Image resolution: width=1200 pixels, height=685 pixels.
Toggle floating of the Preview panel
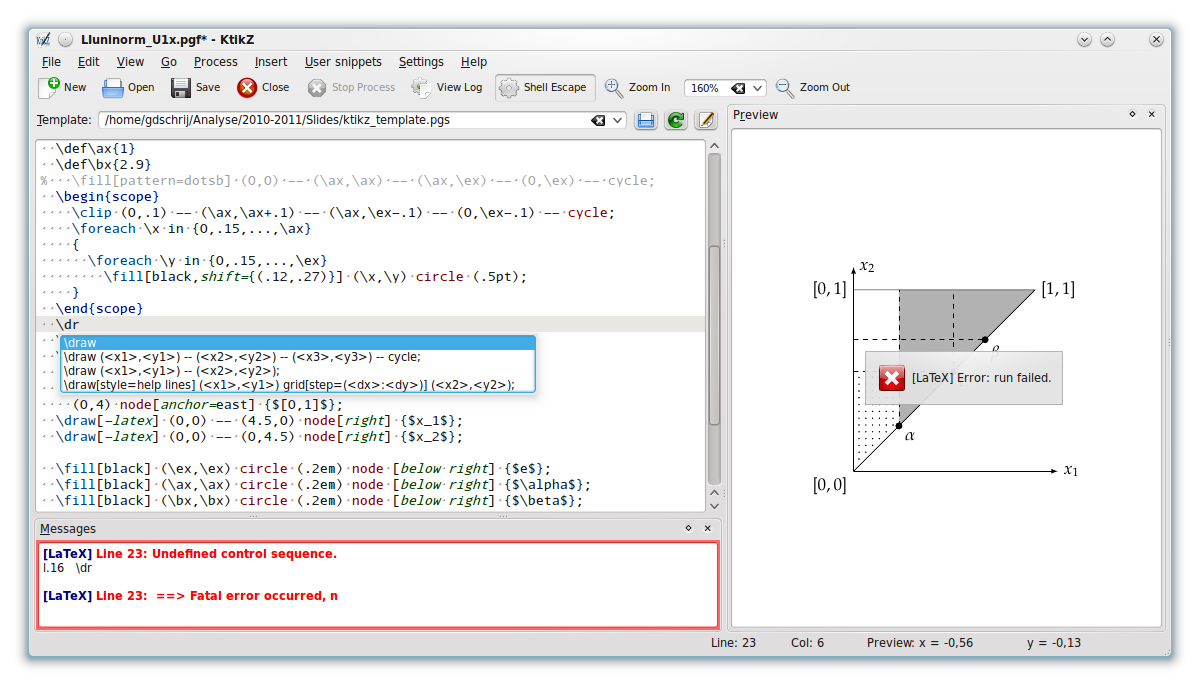click(x=1132, y=115)
